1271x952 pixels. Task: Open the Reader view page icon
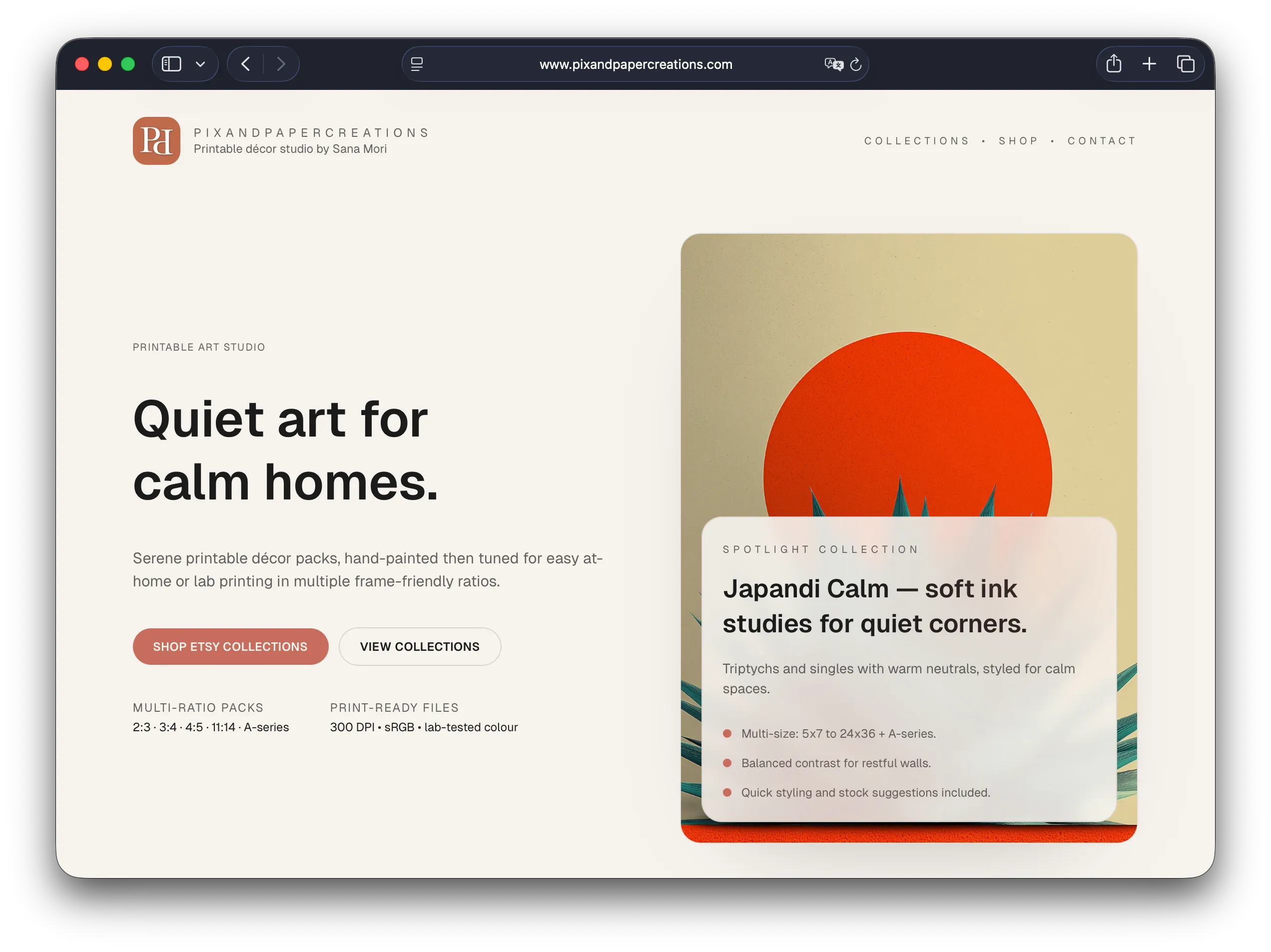(x=417, y=64)
